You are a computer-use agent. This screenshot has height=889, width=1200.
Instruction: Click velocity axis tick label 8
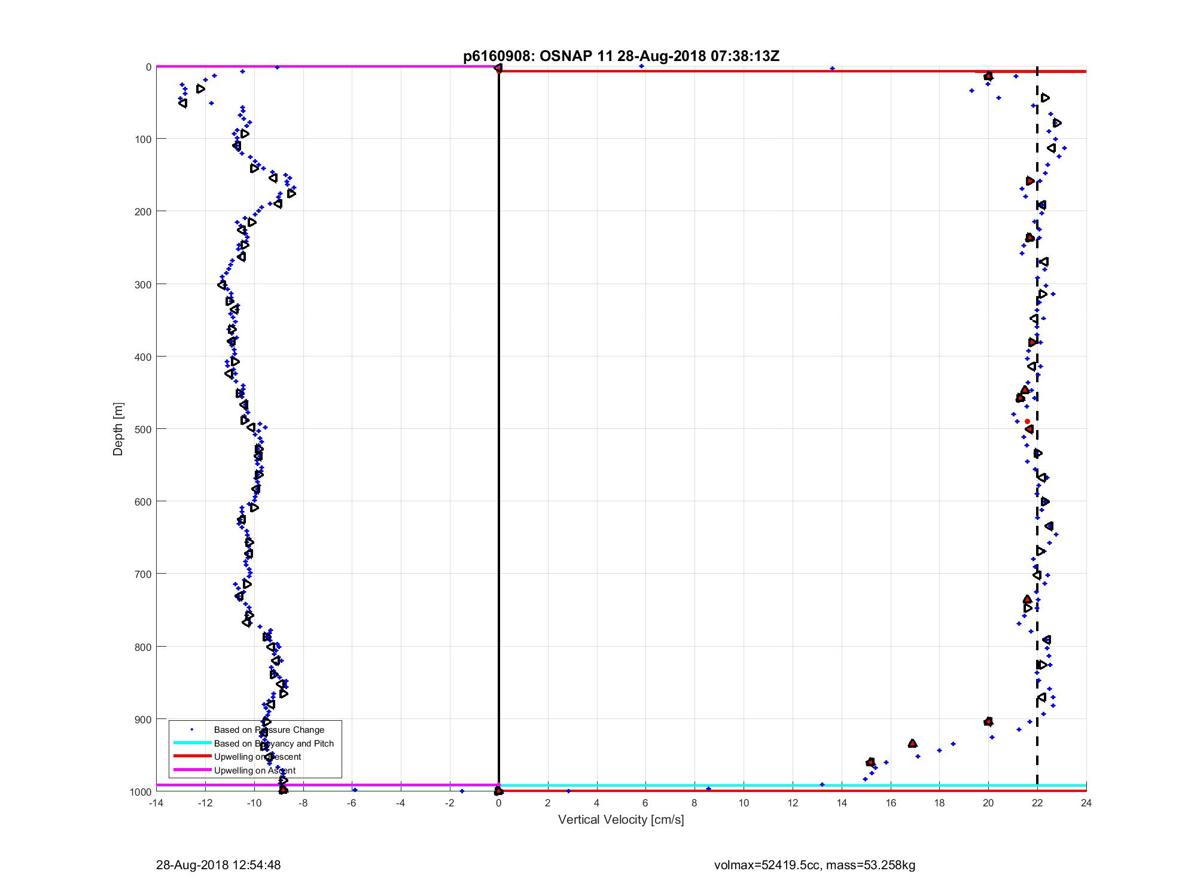click(x=694, y=802)
